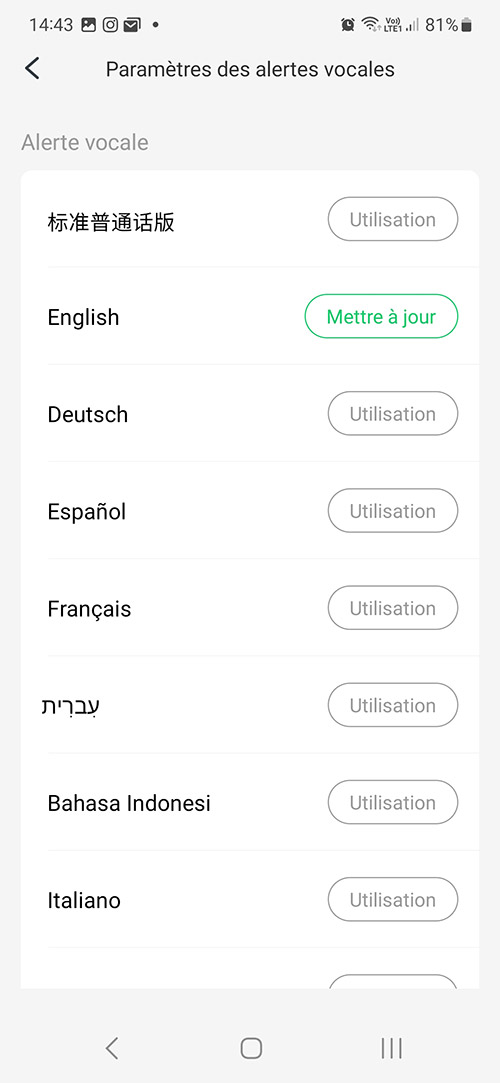Tap the alarm clock status icon
Image resolution: width=500 pixels, height=1083 pixels.
pyautogui.click(x=348, y=26)
